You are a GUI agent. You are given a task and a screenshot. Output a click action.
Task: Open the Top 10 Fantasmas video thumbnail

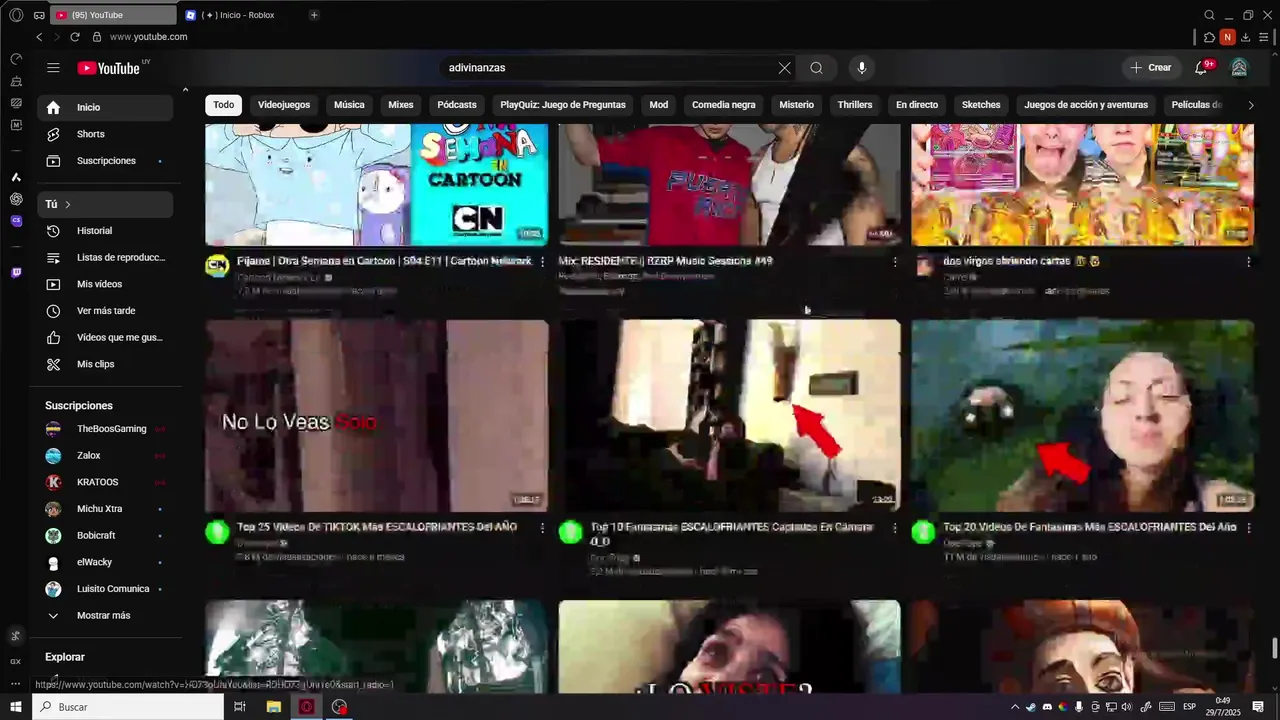(x=730, y=416)
